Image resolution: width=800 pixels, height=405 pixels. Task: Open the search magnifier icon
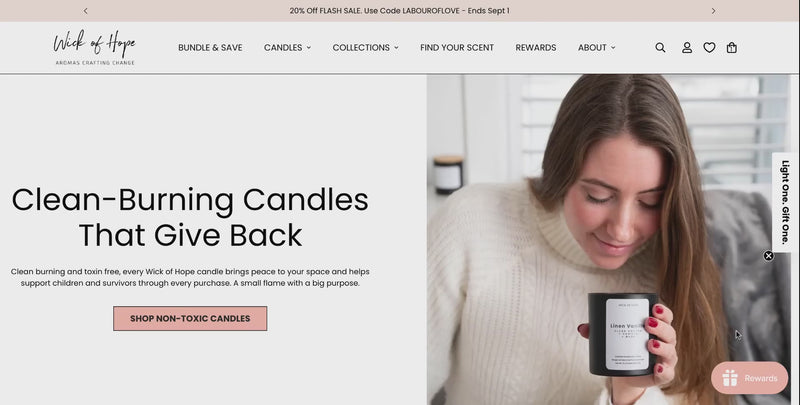pyautogui.click(x=660, y=47)
